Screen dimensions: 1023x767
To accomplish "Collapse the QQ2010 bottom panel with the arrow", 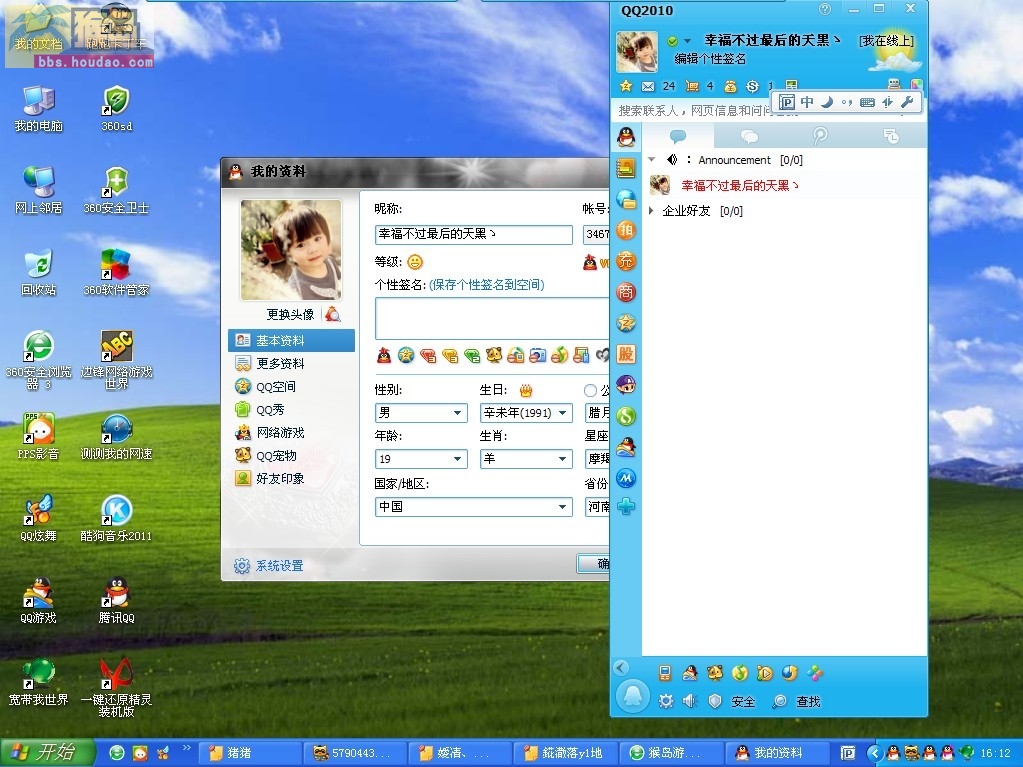I will click(x=622, y=667).
